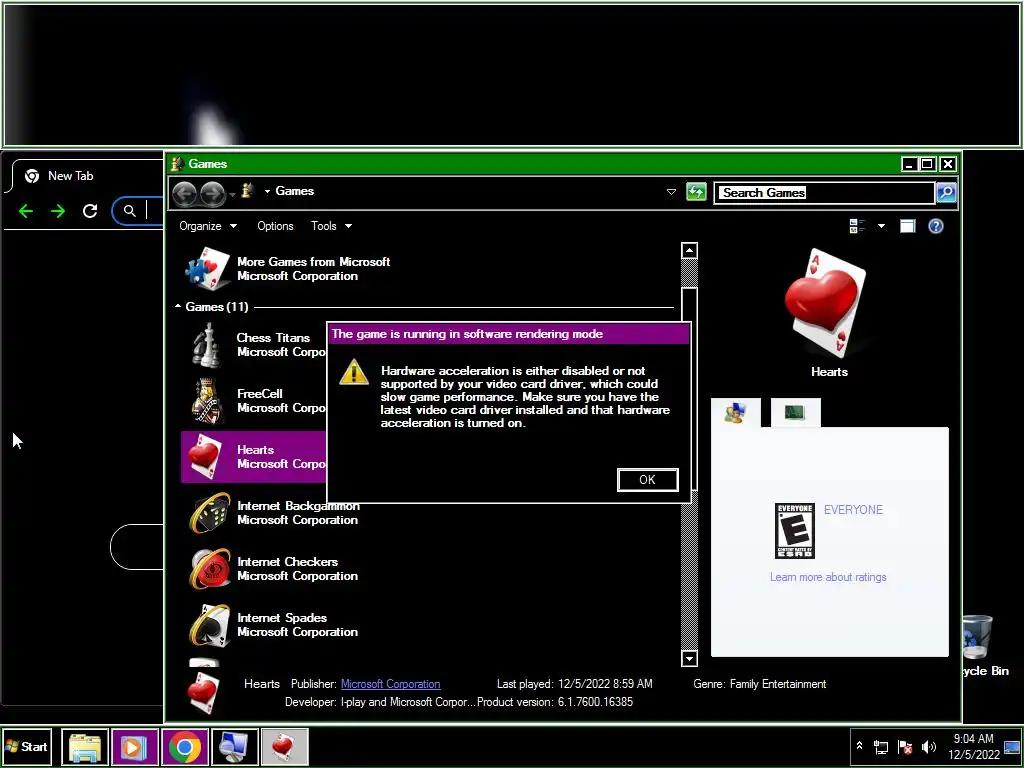Open the Games breadcrumb dropdown arrow
The width and height of the screenshot is (1024, 768).
point(267,191)
